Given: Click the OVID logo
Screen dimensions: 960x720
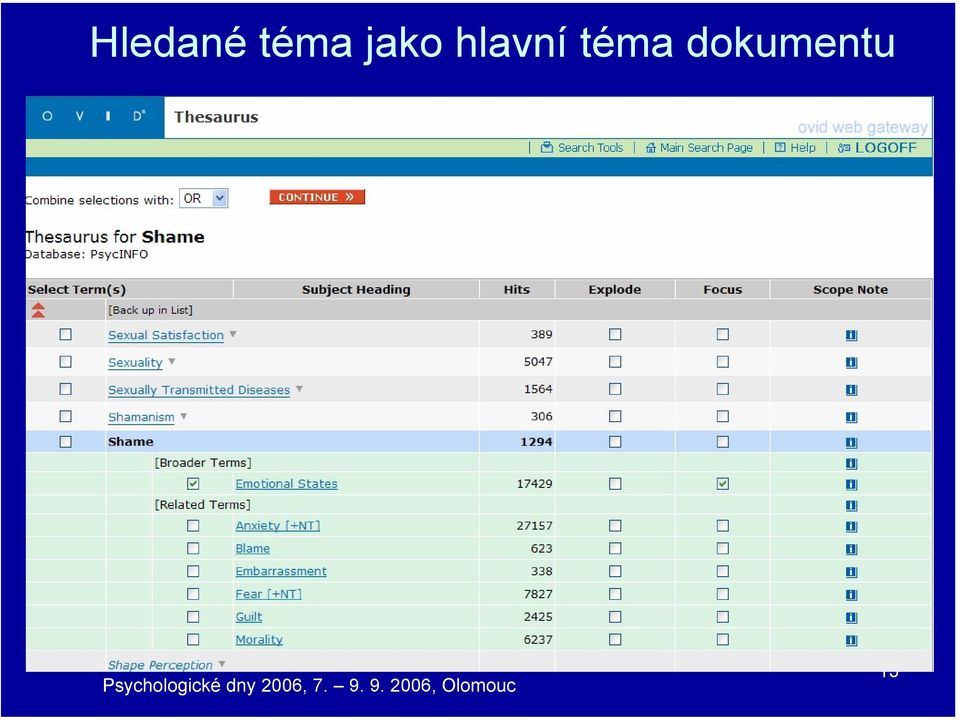Looking at the screenshot, I should click(x=94, y=116).
